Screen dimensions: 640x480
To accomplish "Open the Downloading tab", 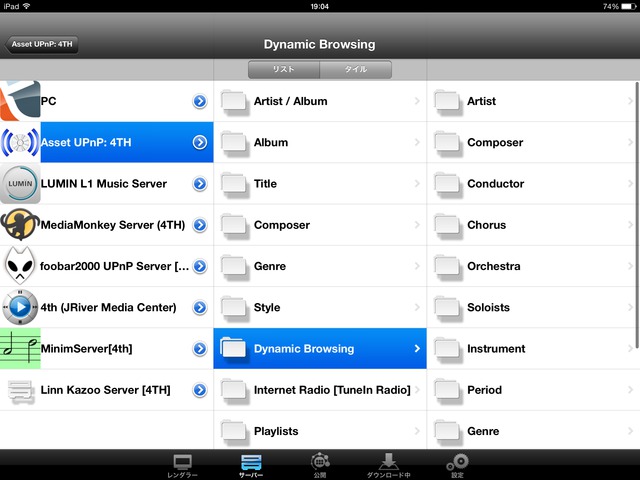I will point(388,465).
